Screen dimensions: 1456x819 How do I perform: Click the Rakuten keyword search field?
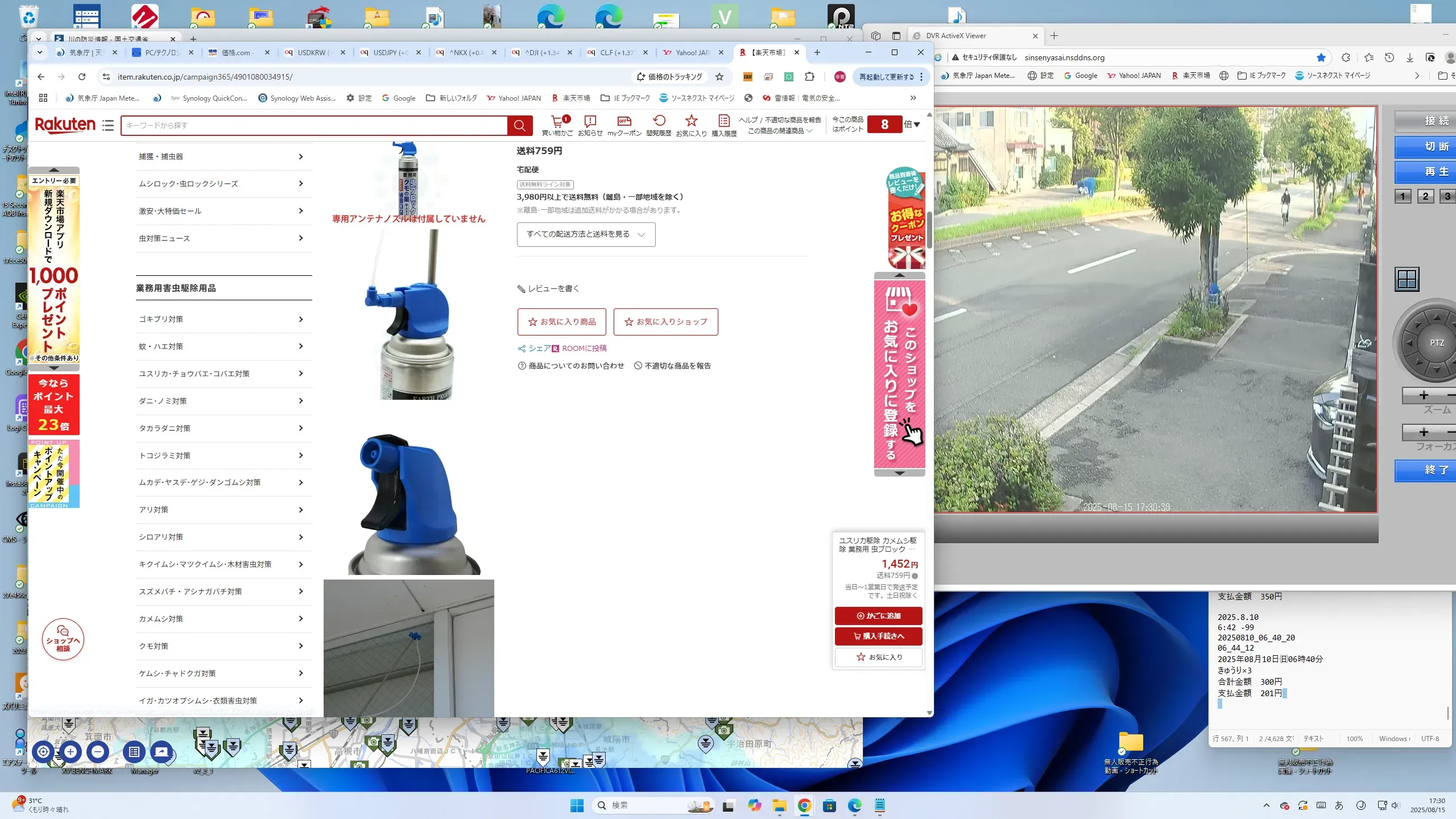point(313,126)
